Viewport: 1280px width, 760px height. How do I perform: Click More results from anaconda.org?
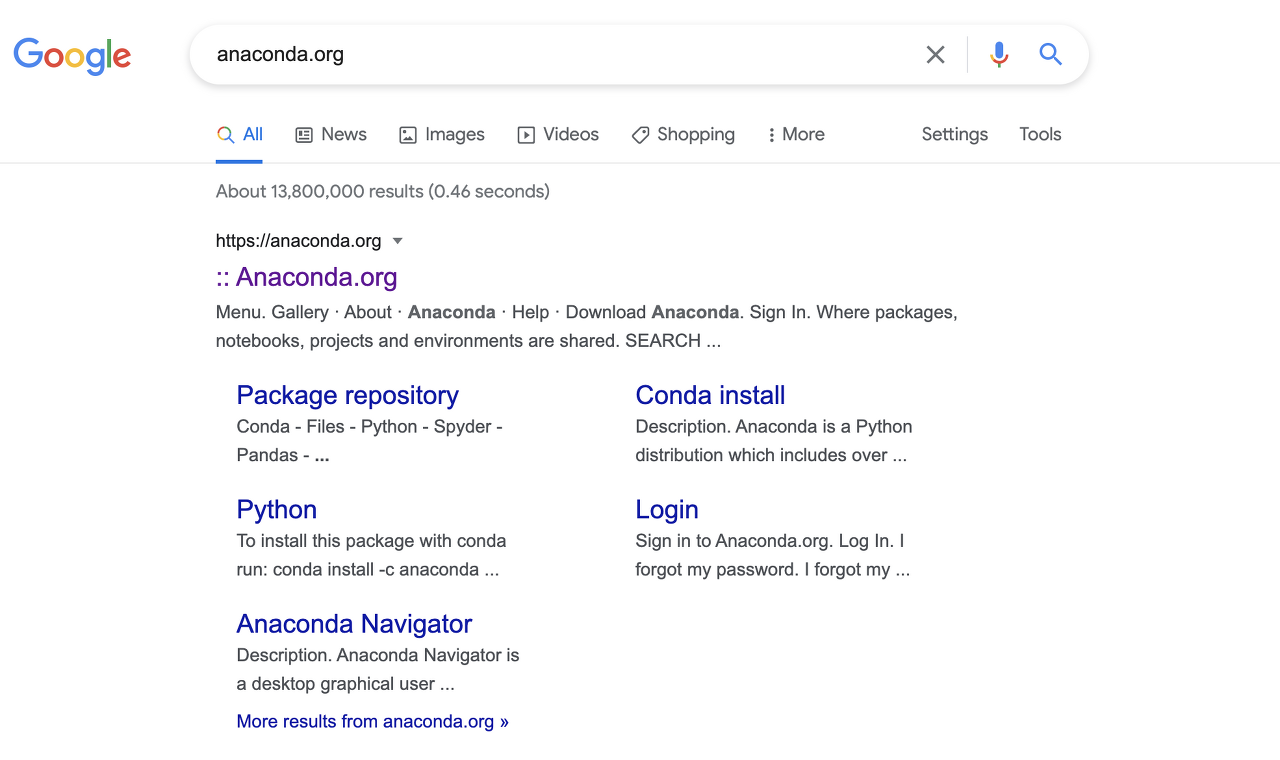tap(373, 721)
